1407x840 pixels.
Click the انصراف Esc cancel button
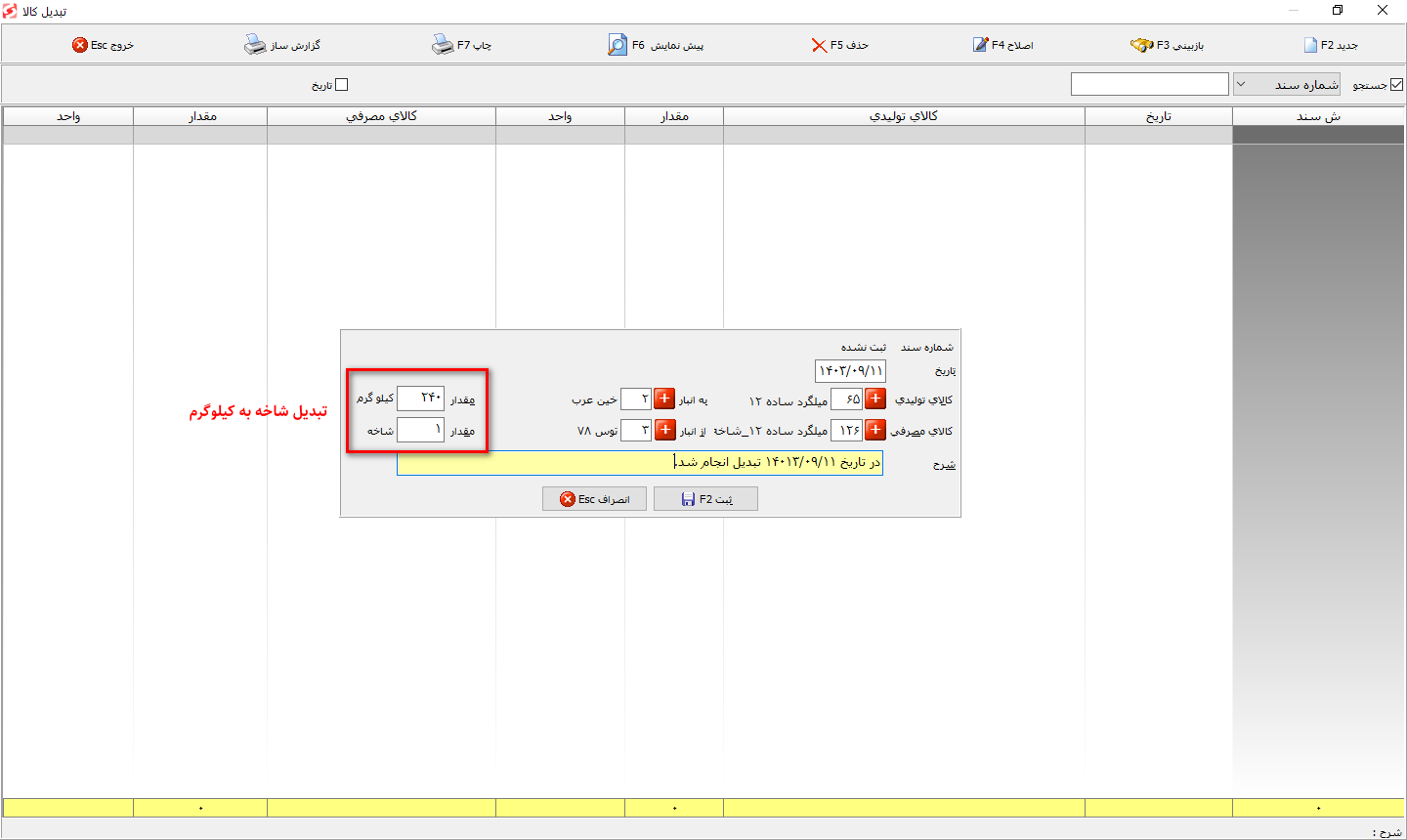594,499
